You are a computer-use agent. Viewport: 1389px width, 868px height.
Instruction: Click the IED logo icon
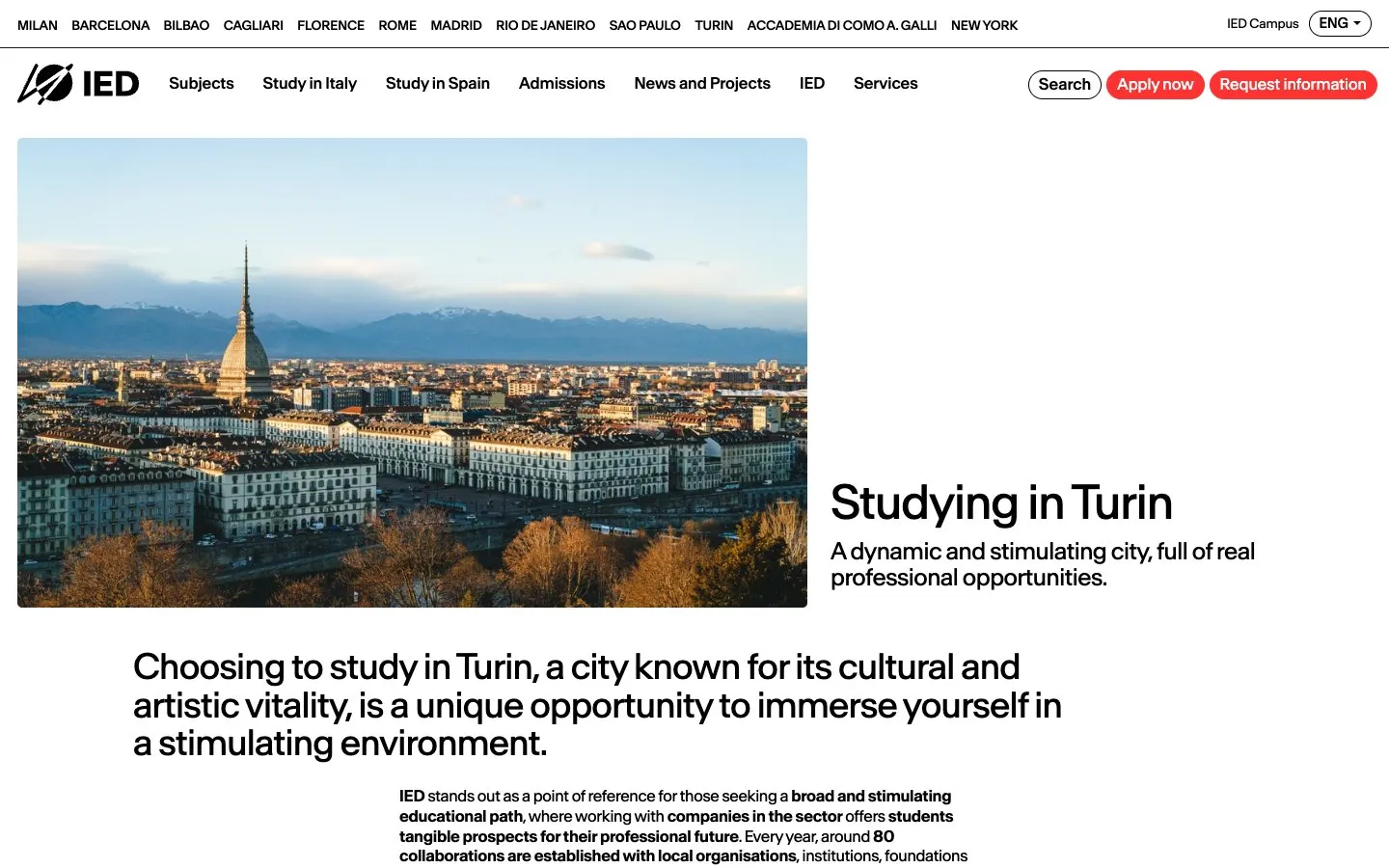point(78,84)
